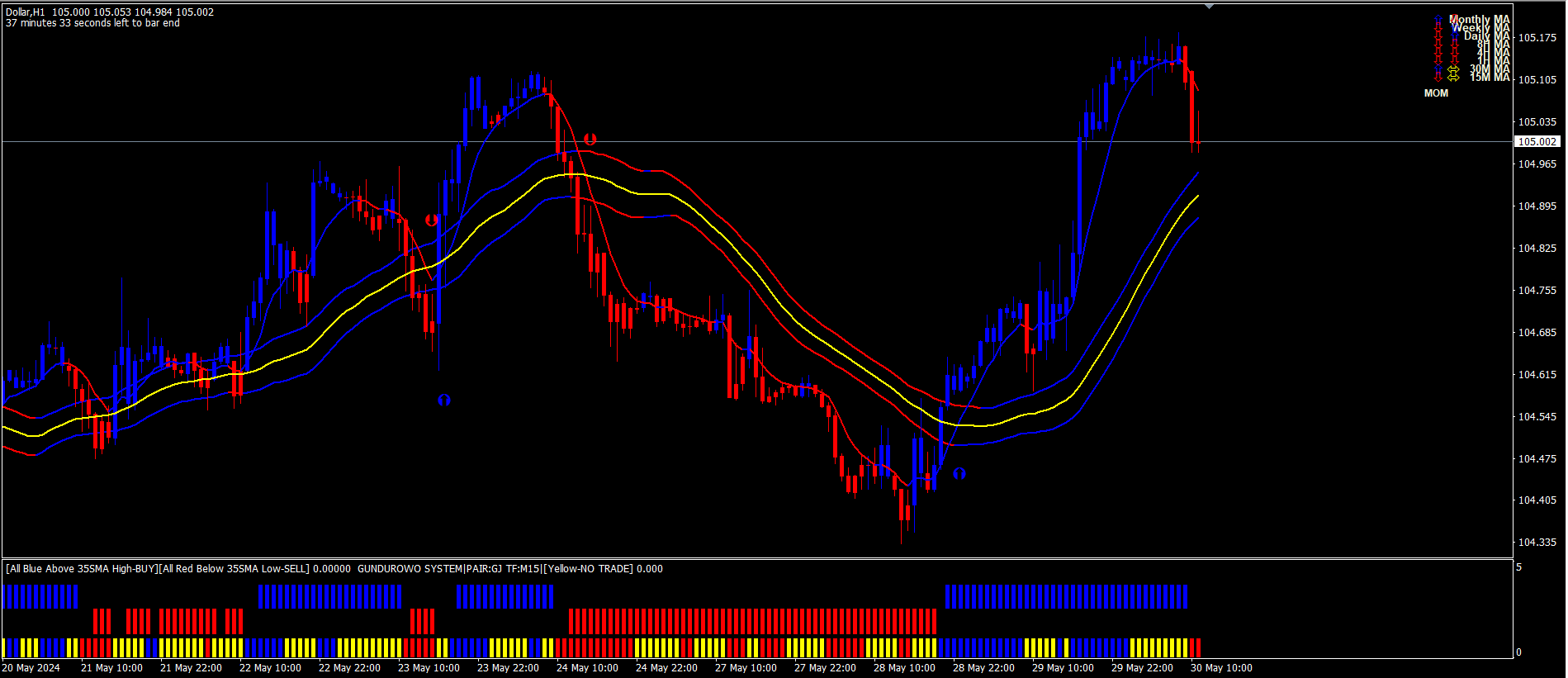Click the 104.965 price axis label
1568x678 pixels.
click(x=1537, y=164)
